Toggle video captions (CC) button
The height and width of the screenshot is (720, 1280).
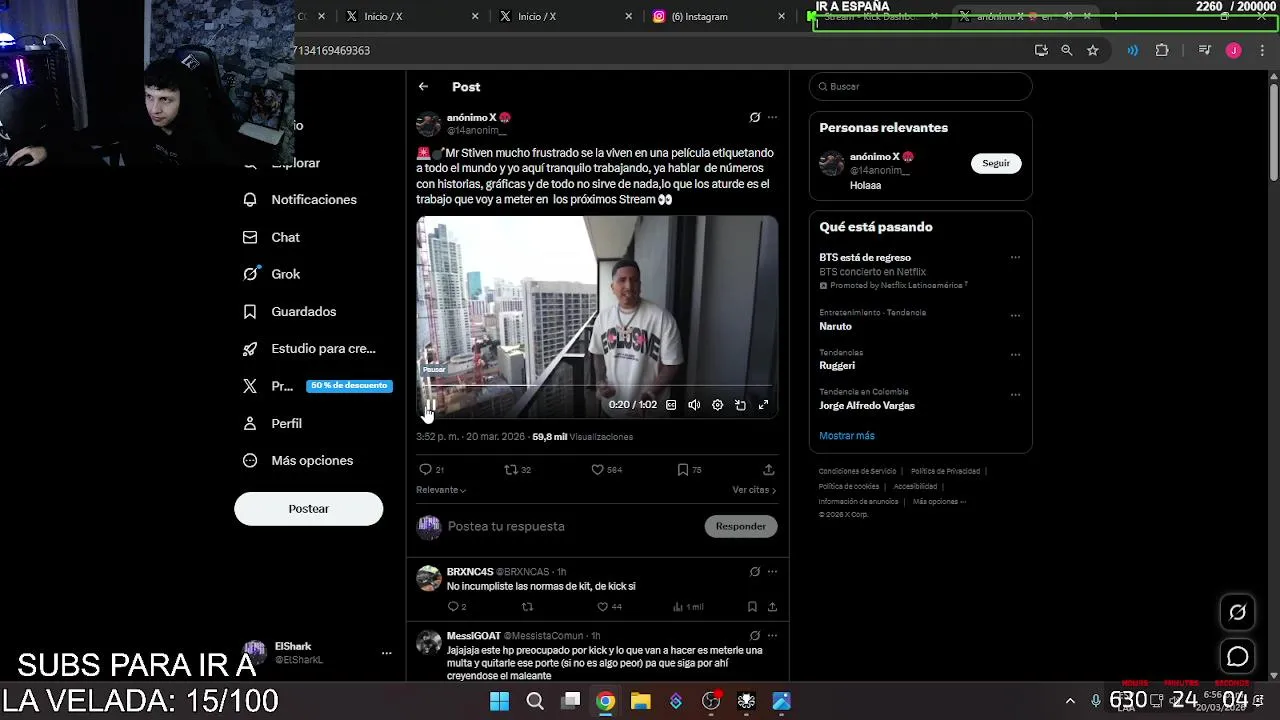[671, 405]
